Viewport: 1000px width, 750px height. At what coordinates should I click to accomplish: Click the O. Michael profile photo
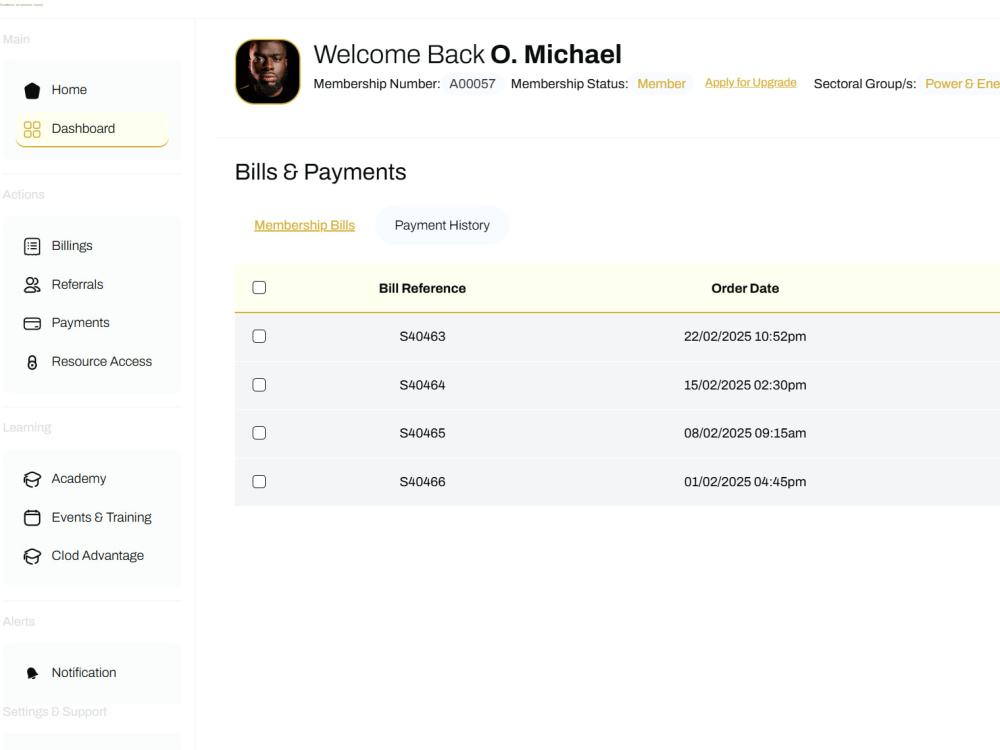(268, 71)
